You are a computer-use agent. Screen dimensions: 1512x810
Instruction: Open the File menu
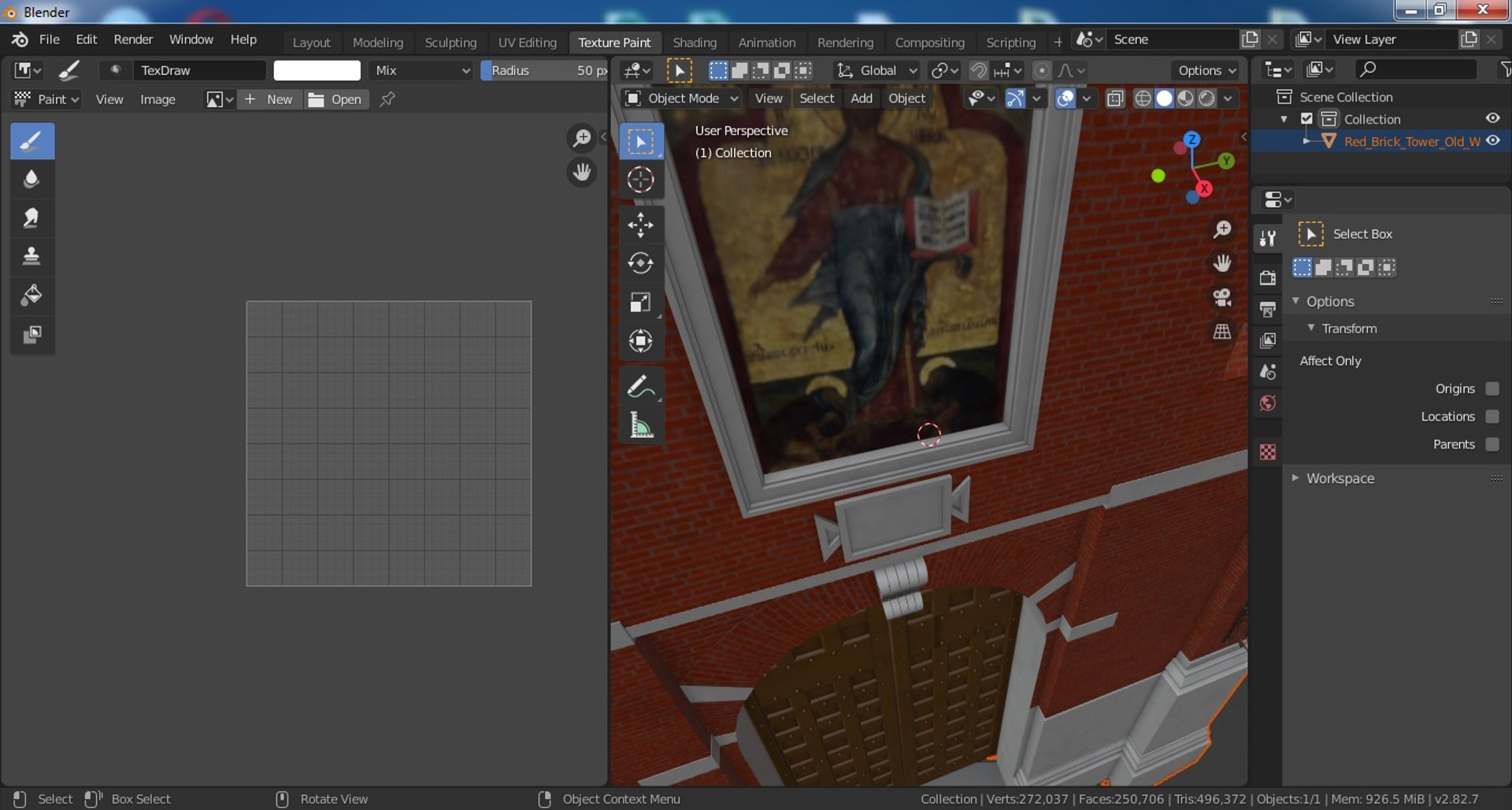[49, 39]
